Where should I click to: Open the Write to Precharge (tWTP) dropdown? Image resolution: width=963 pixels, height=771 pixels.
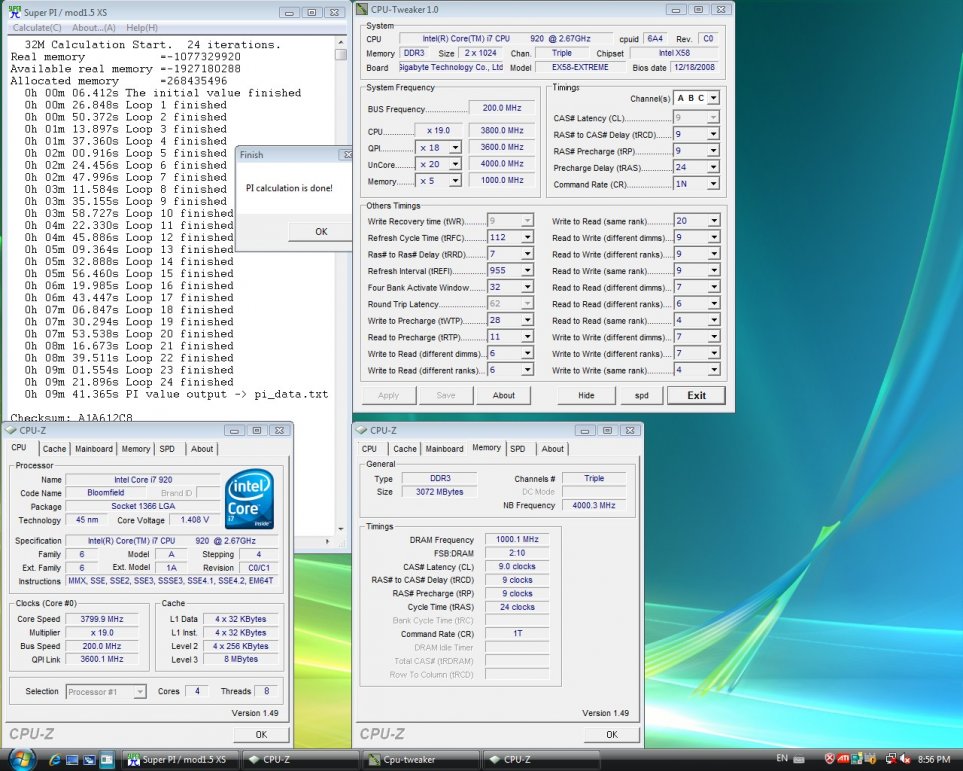[x=527, y=321]
